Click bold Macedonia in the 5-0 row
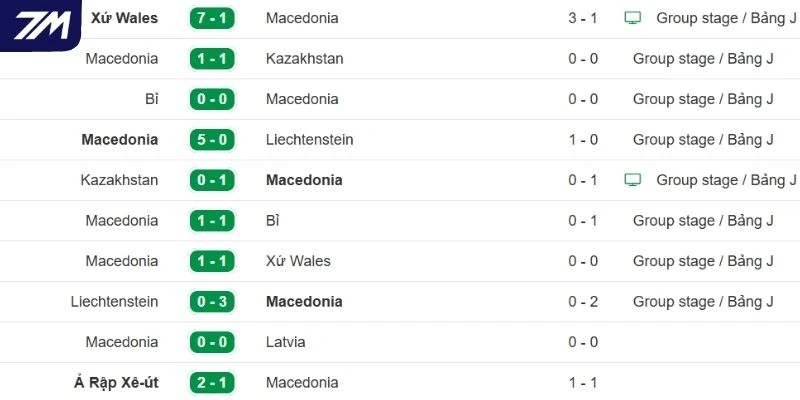 (x=120, y=139)
